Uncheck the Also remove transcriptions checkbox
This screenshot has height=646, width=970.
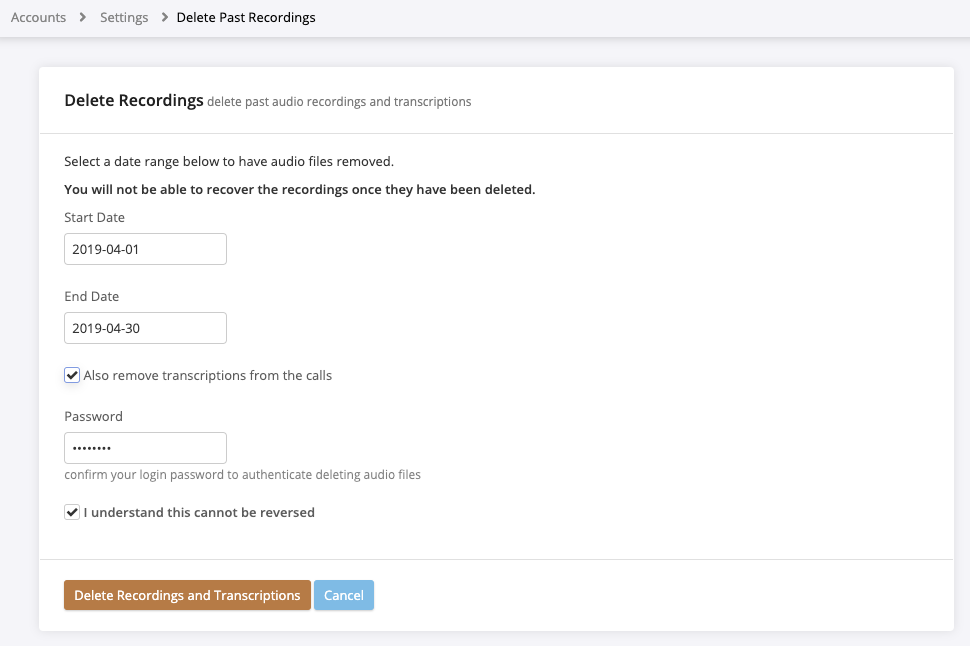[x=72, y=376]
